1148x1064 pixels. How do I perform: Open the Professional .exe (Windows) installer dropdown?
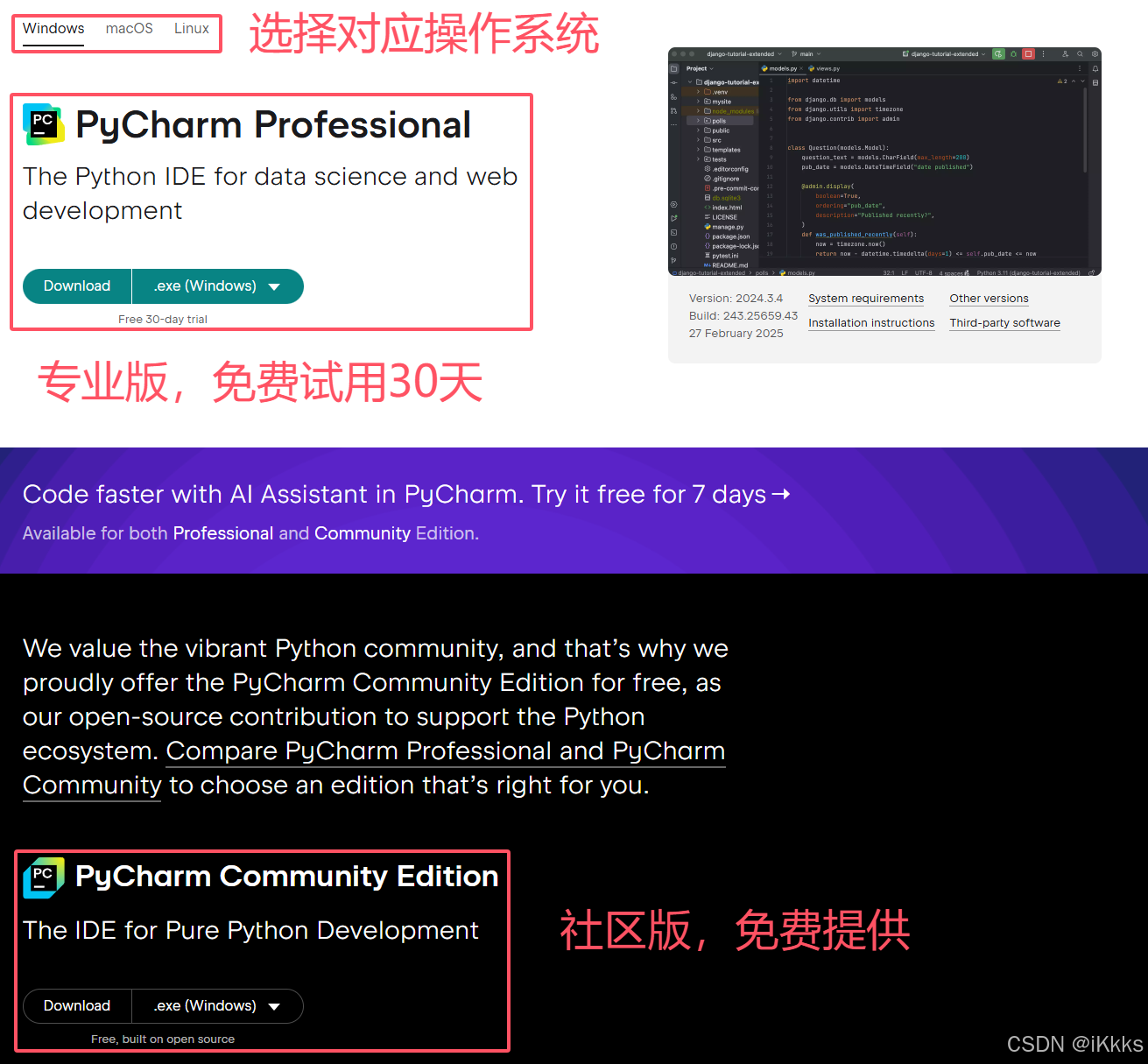coord(217,286)
